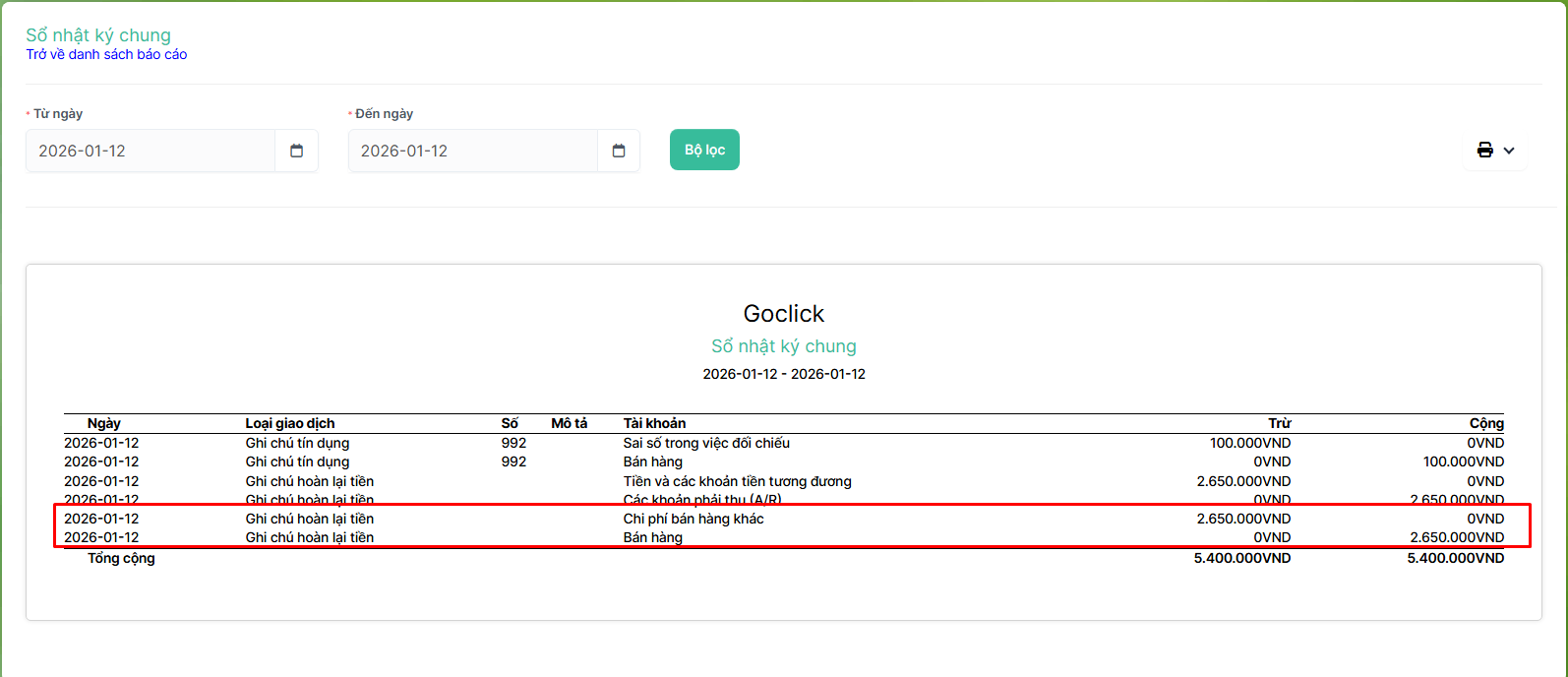This screenshot has height=677, width=1568.
Task: Go back via Trở về danh sách báo cáo
Action: [x=106, y=54]
